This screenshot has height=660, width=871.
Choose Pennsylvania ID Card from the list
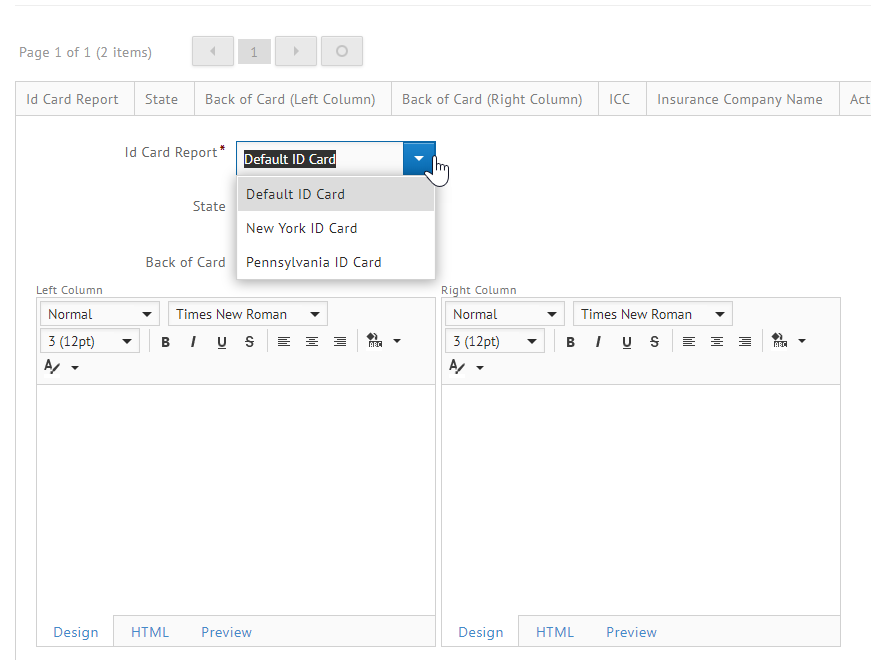pos(314,262)
